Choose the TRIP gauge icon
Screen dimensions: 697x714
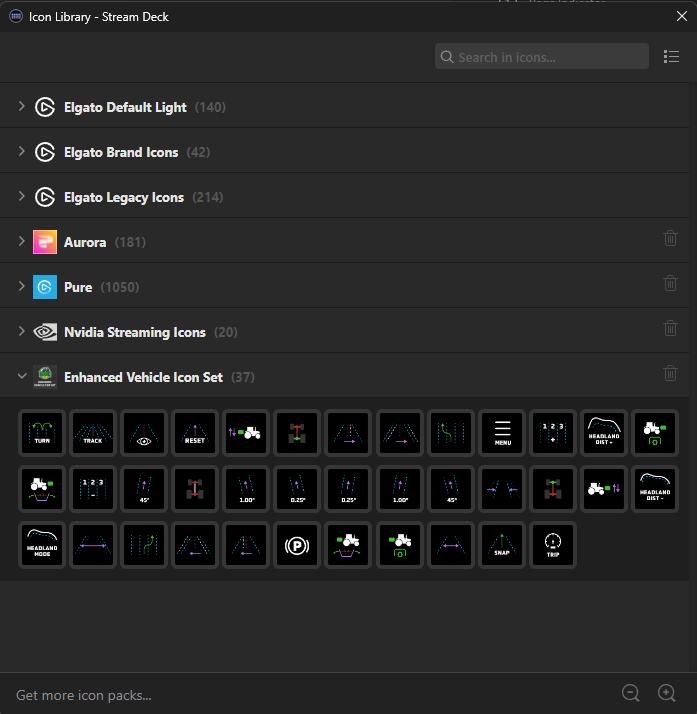[x=553, y=545]
